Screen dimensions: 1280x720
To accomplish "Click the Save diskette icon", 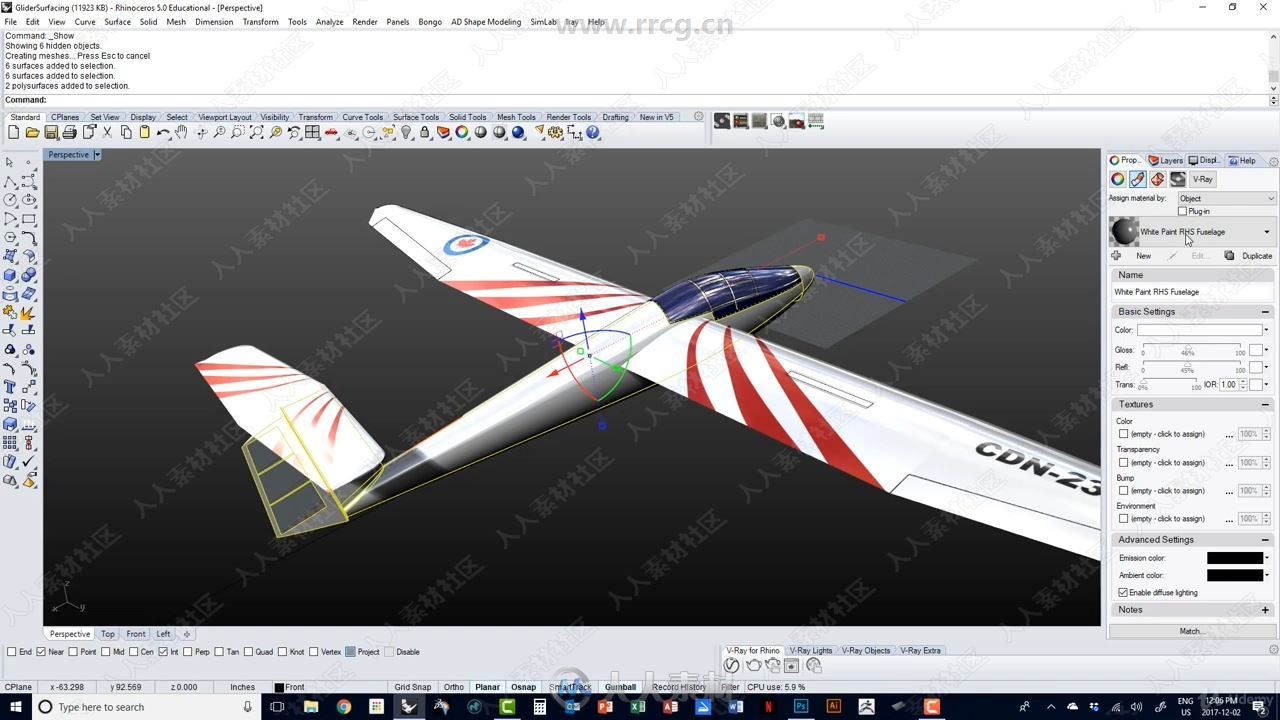I will 52,132.
